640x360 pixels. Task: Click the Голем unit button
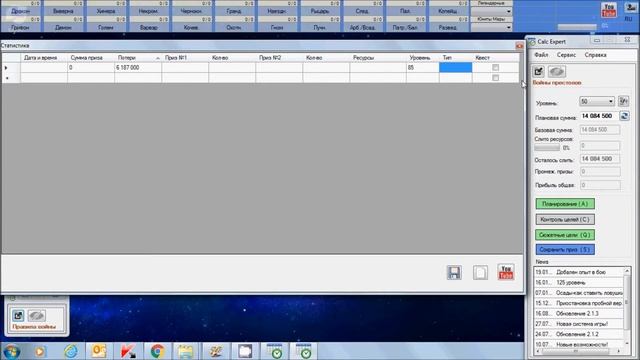click(106, 27)
